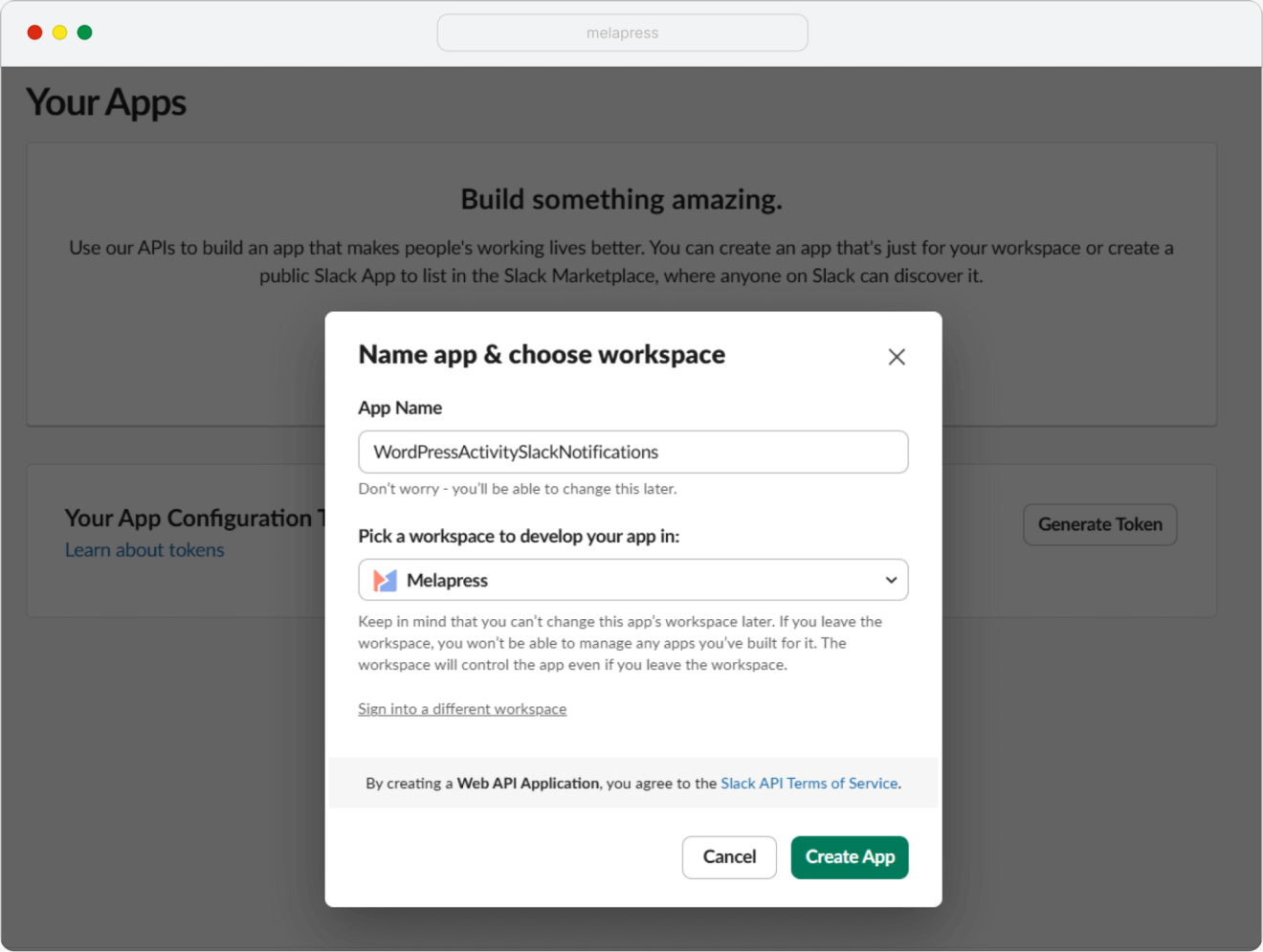Image resolution: width=1263 pixels, height=952 pixels.
Task: Click the red close window button
Action: (x=34, y=33)
